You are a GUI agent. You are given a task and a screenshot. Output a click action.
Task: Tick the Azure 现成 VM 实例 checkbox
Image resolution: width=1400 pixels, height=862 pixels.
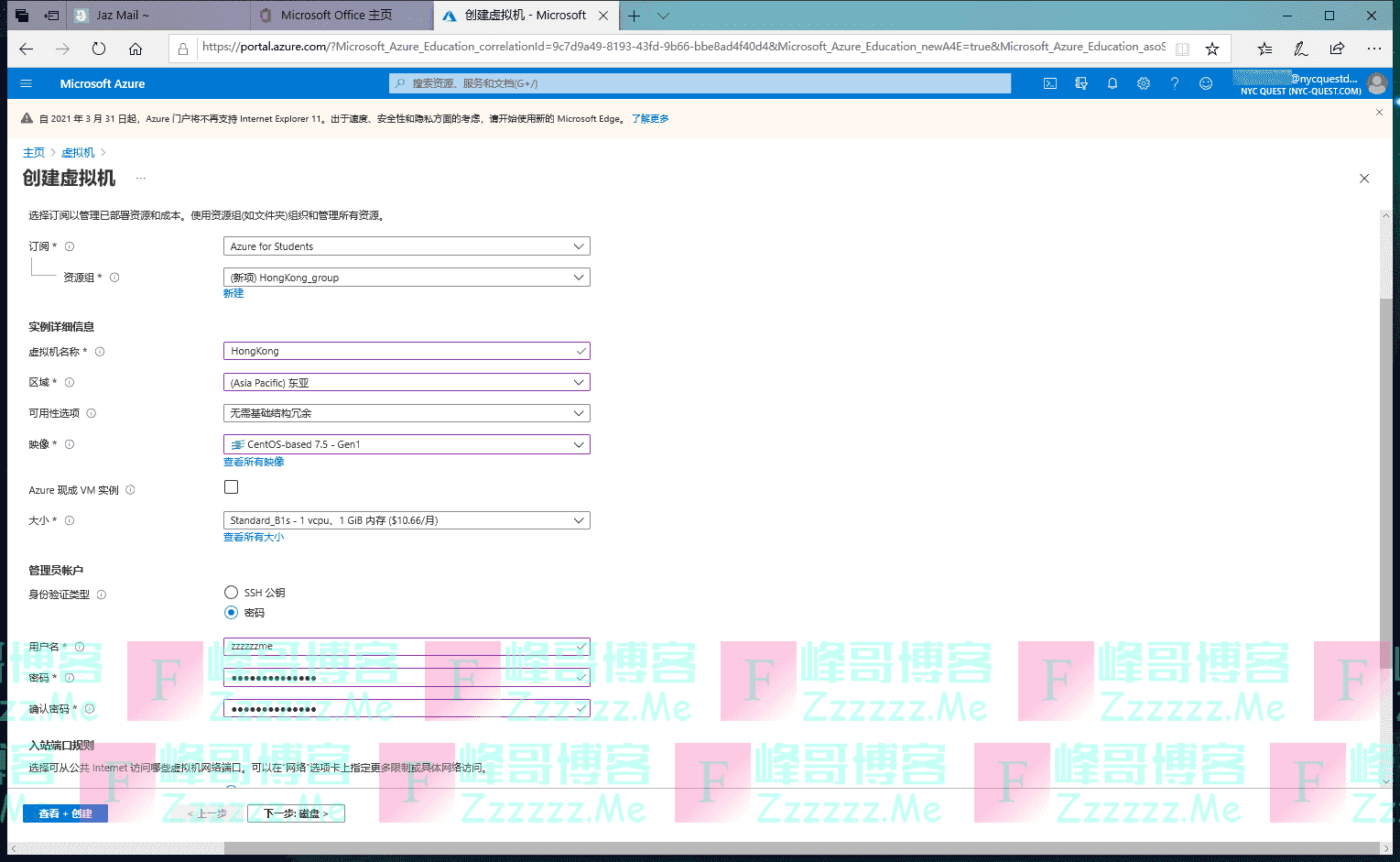click(x=231, y=487)
